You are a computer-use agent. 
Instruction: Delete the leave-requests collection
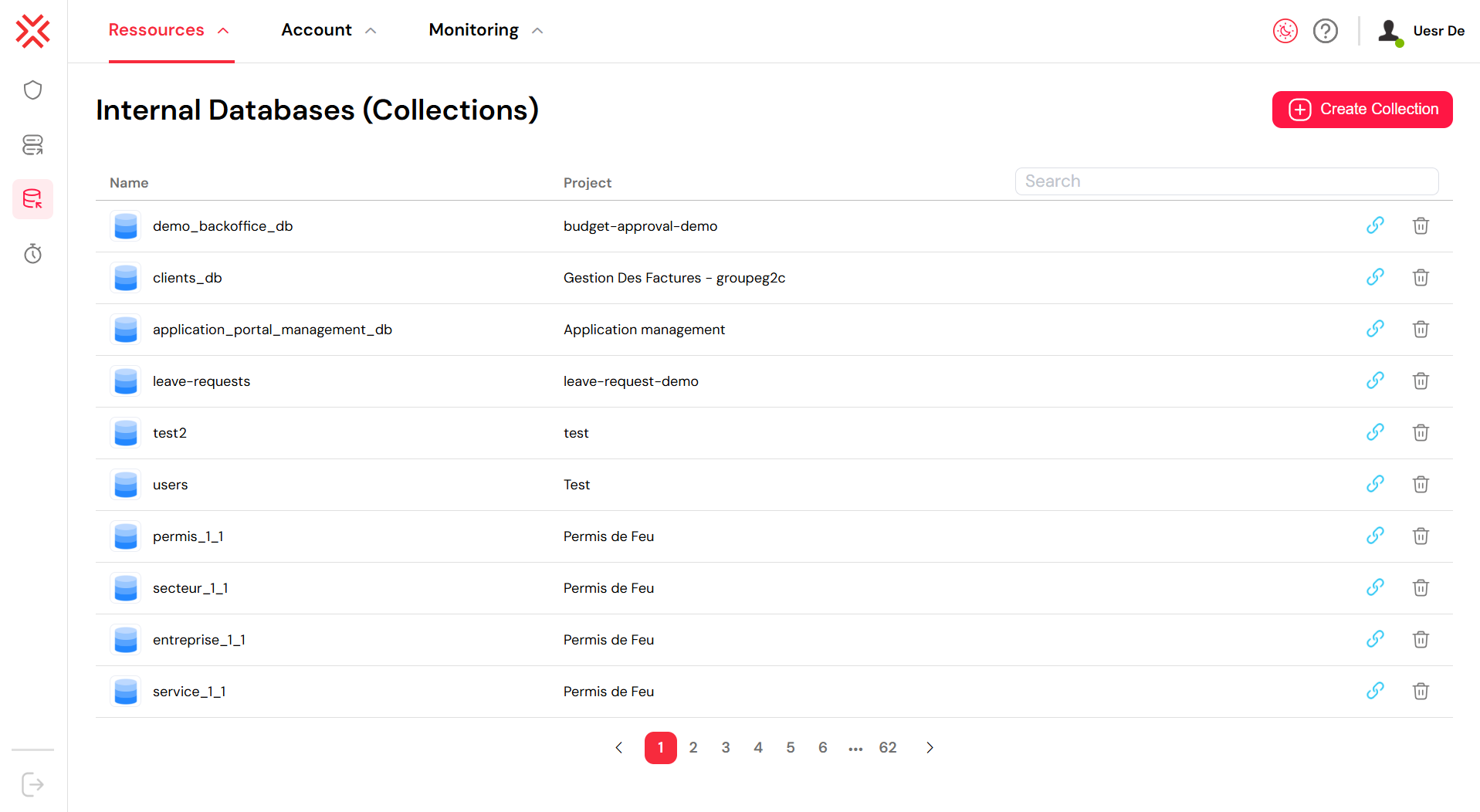tap(1421, 381)
